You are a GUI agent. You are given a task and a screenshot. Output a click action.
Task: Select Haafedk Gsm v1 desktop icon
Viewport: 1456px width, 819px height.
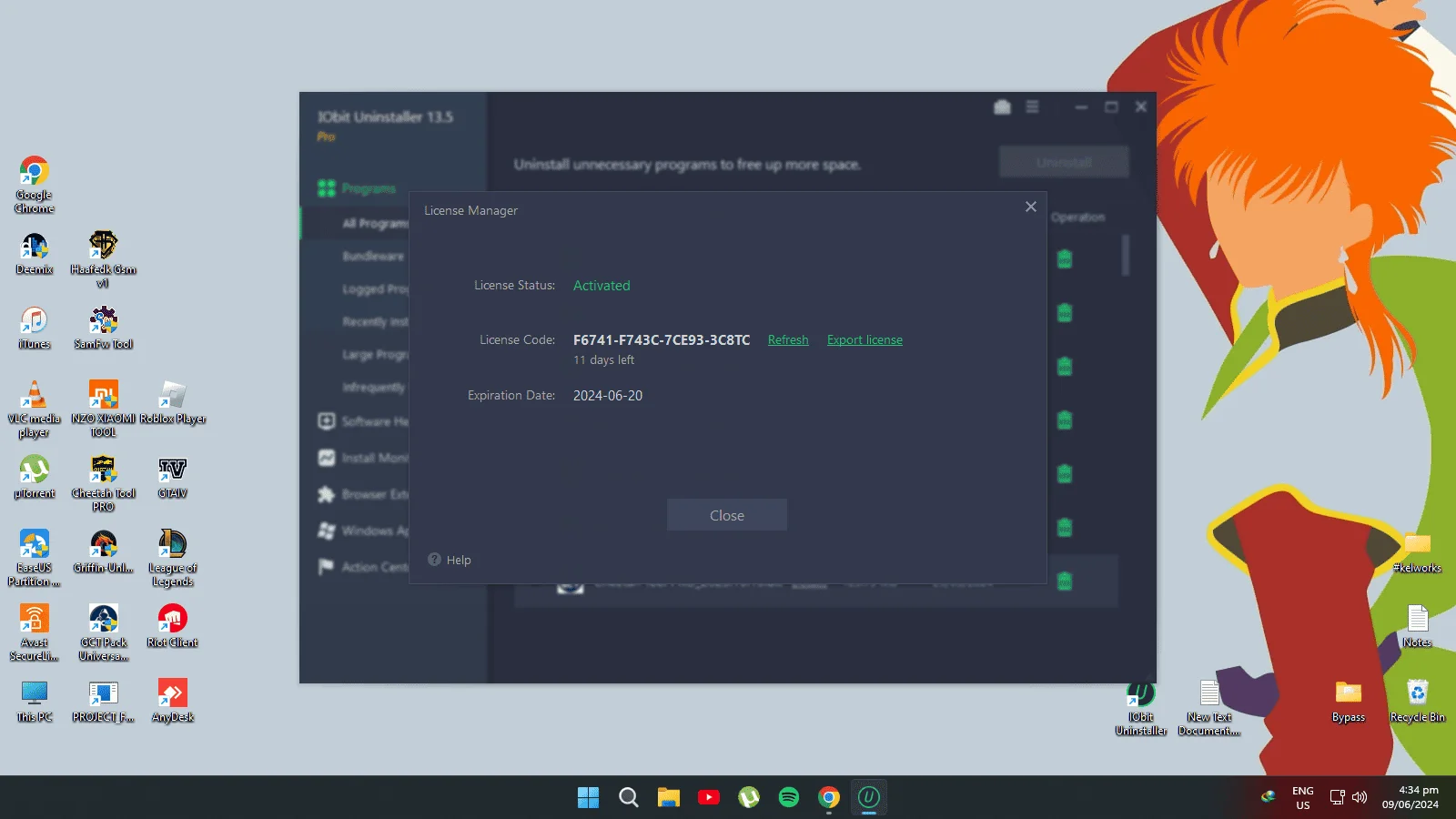[x=103, y=259]
